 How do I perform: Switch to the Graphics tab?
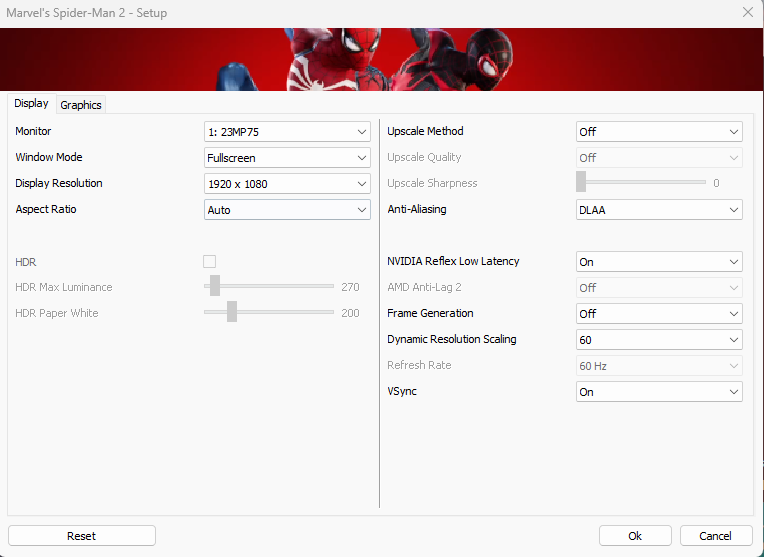81,105
